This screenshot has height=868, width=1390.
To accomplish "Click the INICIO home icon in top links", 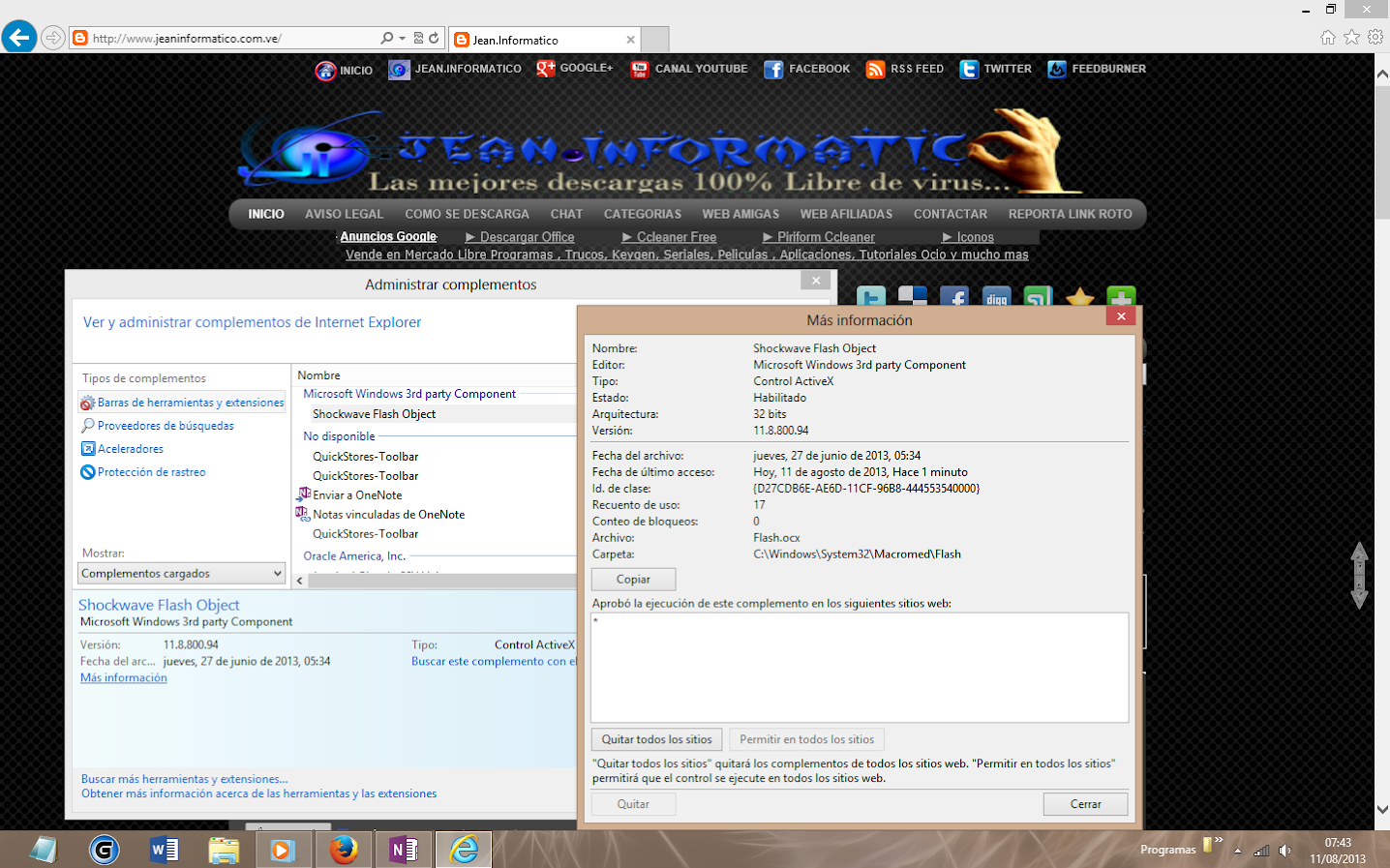I will pos(325,70).
